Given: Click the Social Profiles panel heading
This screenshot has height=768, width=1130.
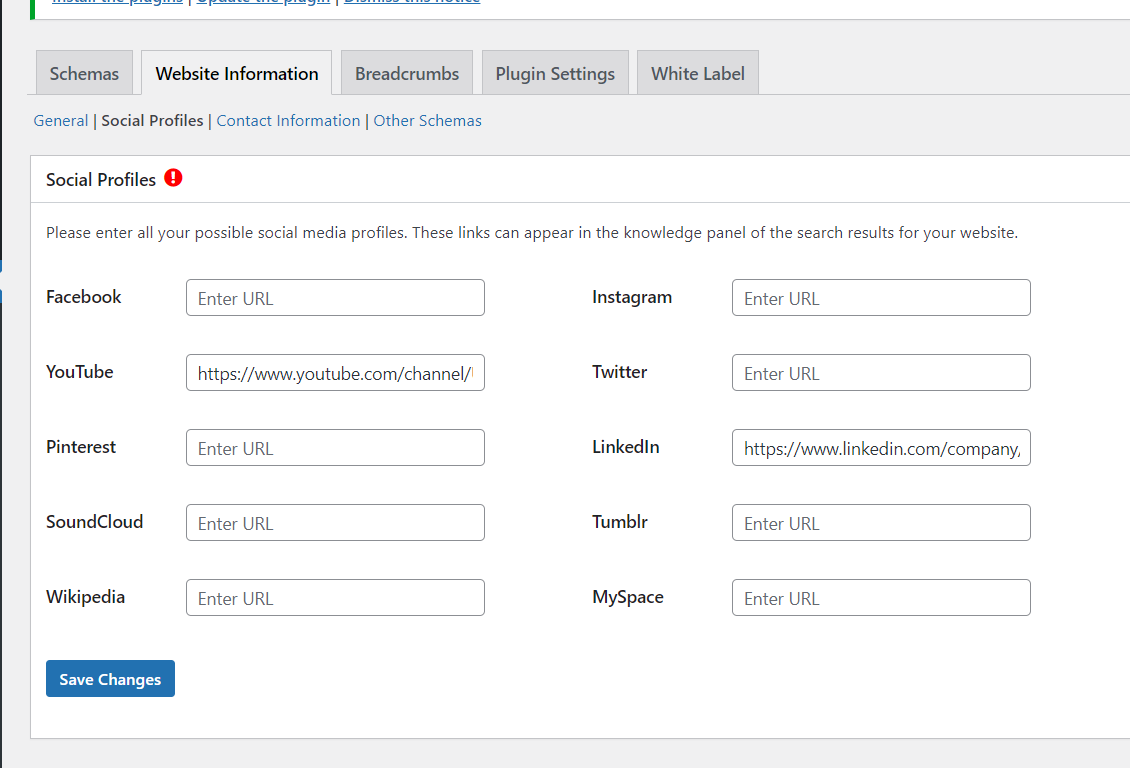Looking at the screenshot, I should point(101,179).
